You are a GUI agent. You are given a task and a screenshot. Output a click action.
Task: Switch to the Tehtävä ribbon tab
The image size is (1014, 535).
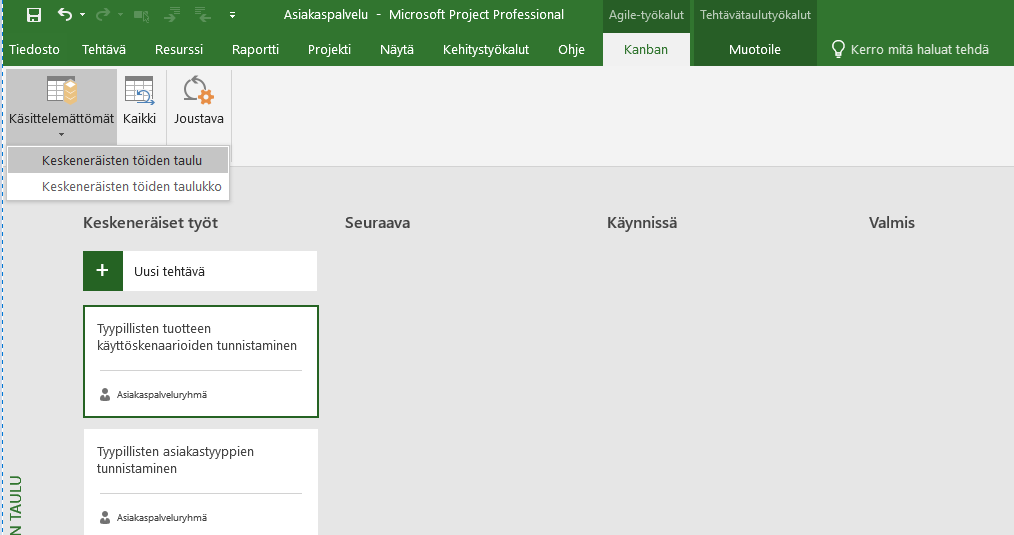coord(104,50)
